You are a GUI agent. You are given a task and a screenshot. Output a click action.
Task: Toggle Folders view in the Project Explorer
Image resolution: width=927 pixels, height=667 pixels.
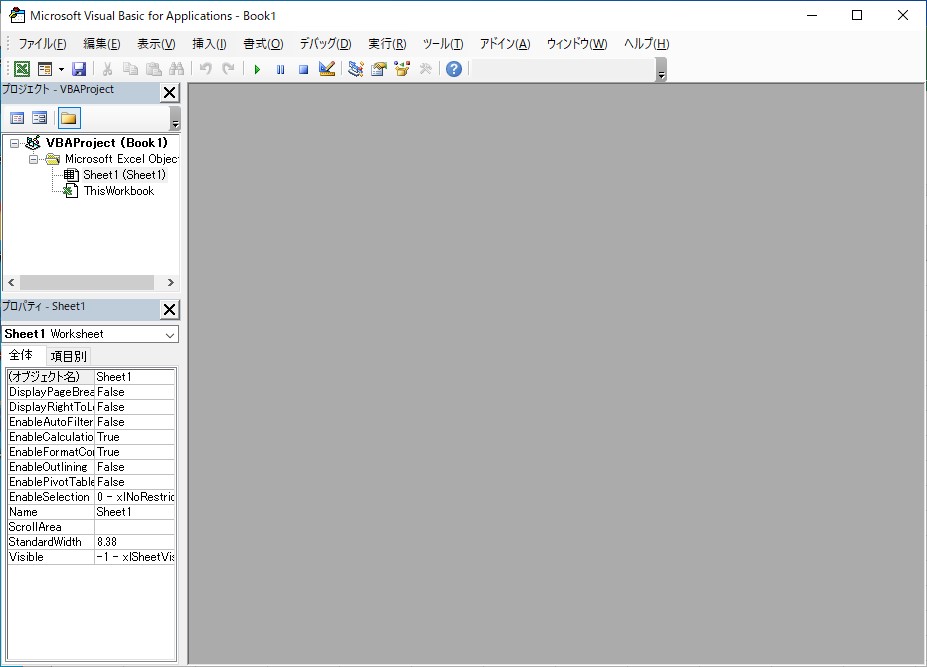tap(67, 117)
